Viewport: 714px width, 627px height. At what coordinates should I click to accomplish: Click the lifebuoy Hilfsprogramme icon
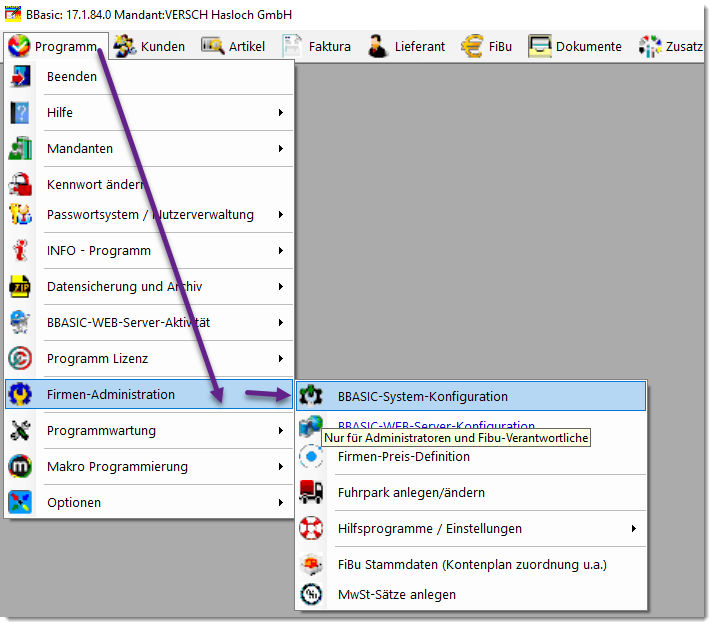[311, 528]
